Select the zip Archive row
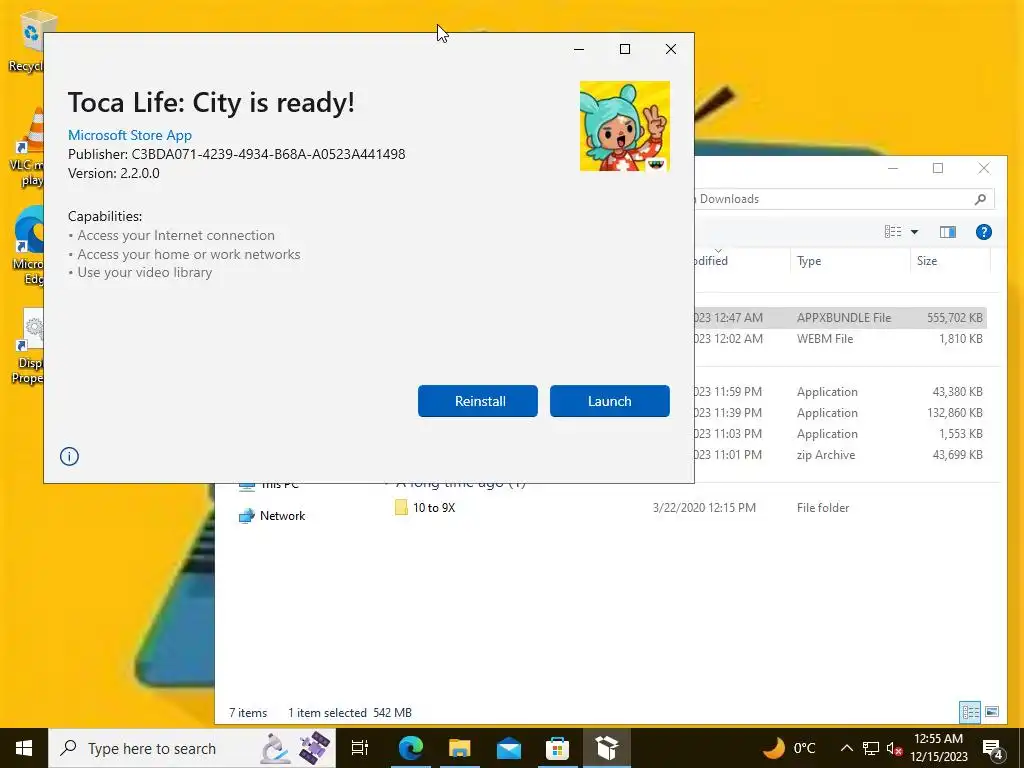The image size is (1024, 768). [840, 455]
